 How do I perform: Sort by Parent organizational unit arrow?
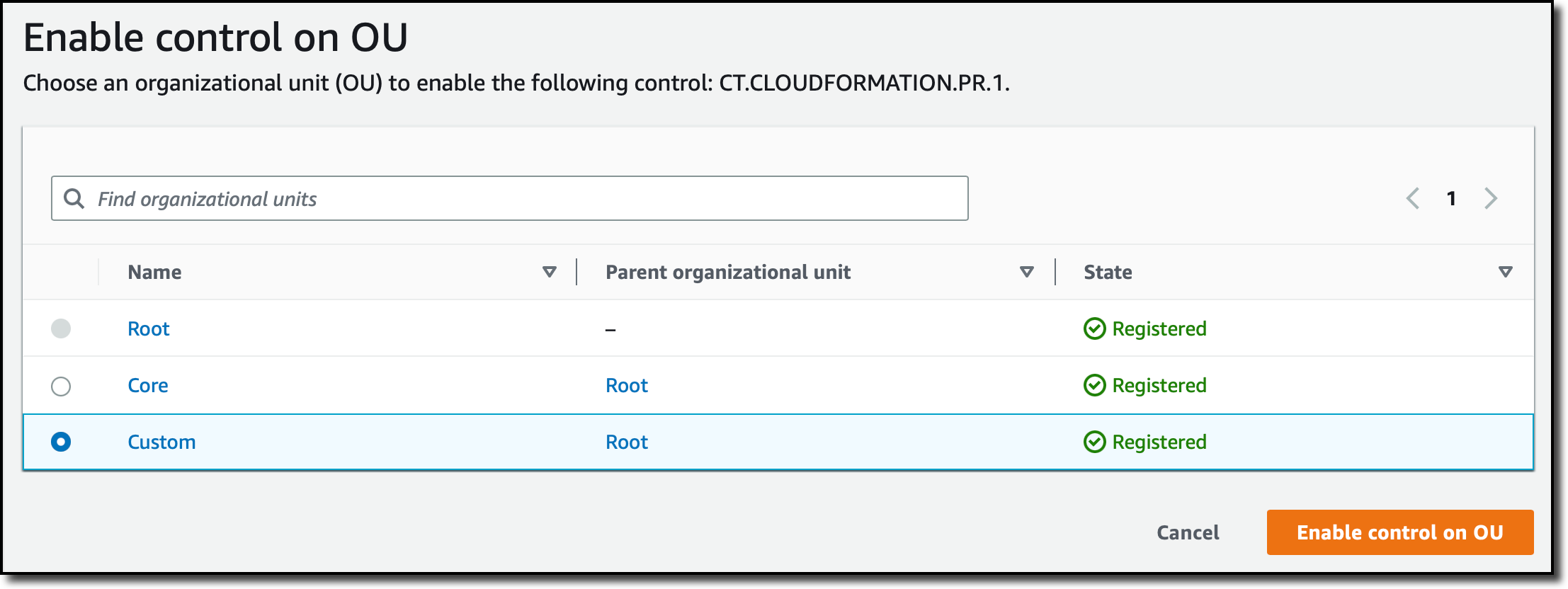click(x=1026, y=272)
